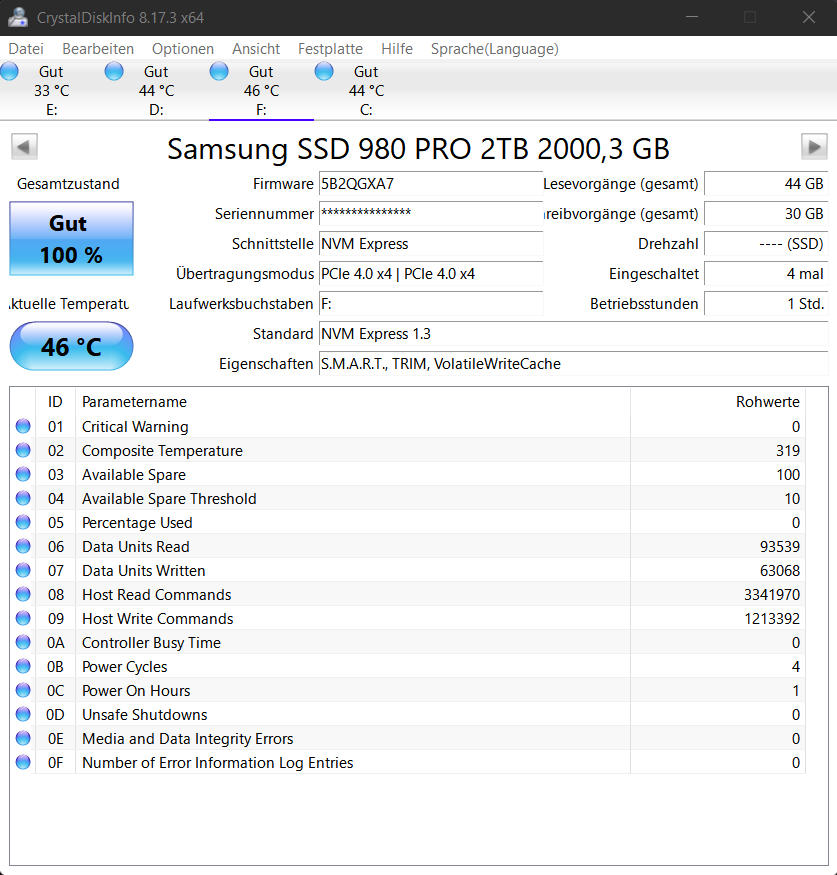Image resolution: width=837 pixels, height=875 pixels.
Task: Open the Ansicht menu
Action: click(x=256, y=49)
